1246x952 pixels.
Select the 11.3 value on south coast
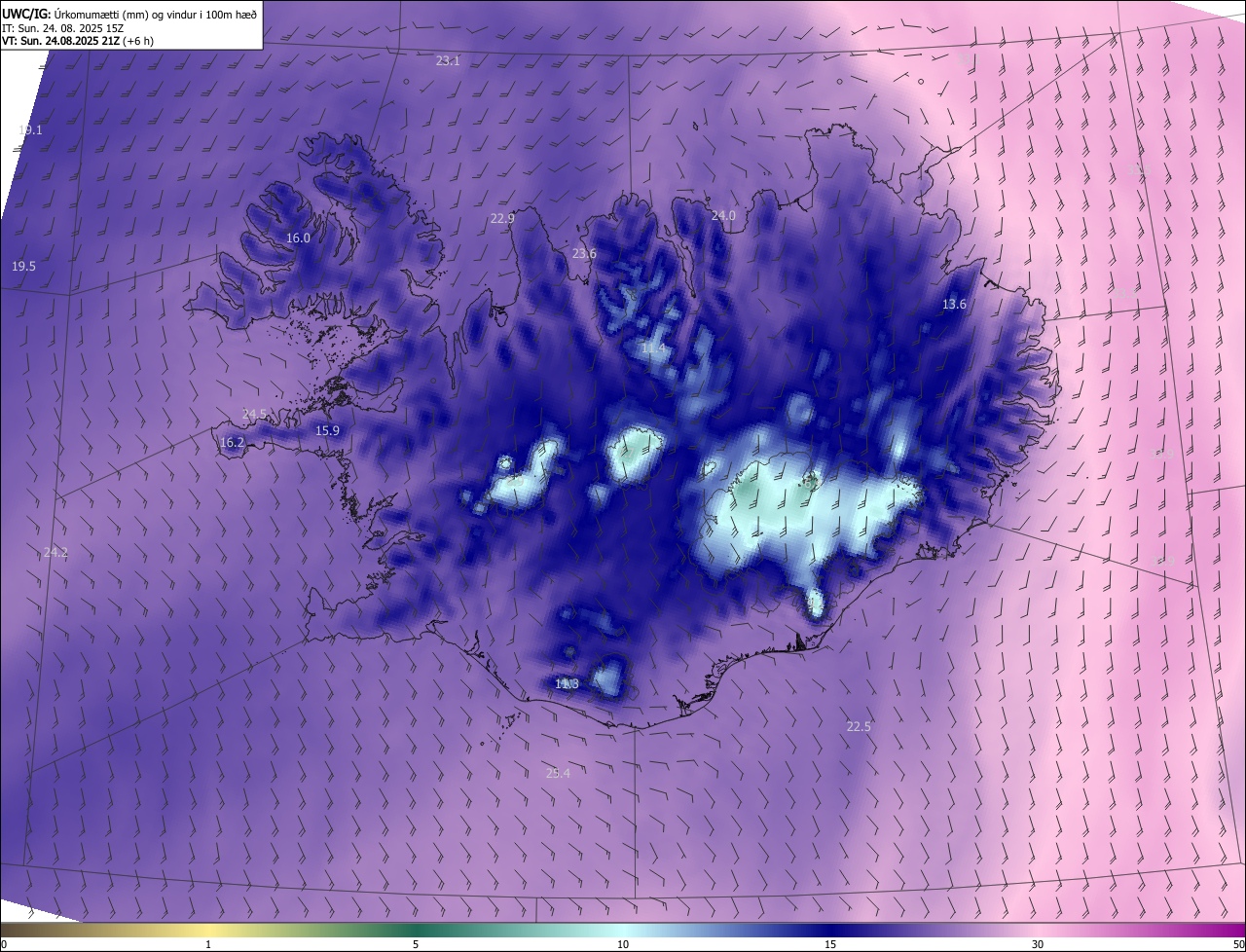click(567, 684)
